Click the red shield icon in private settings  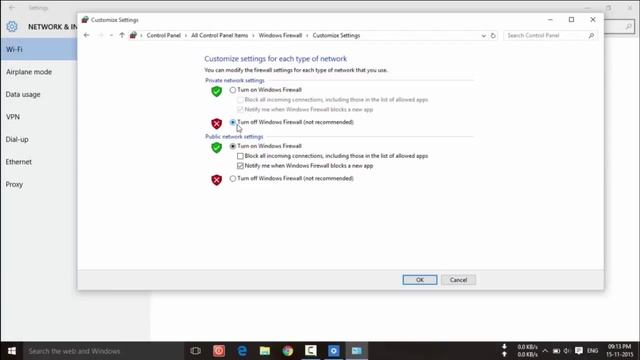[x=216, y=123]
